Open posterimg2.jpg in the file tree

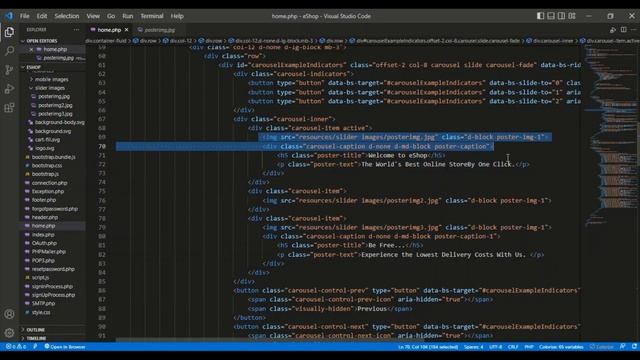pos(55,105)
